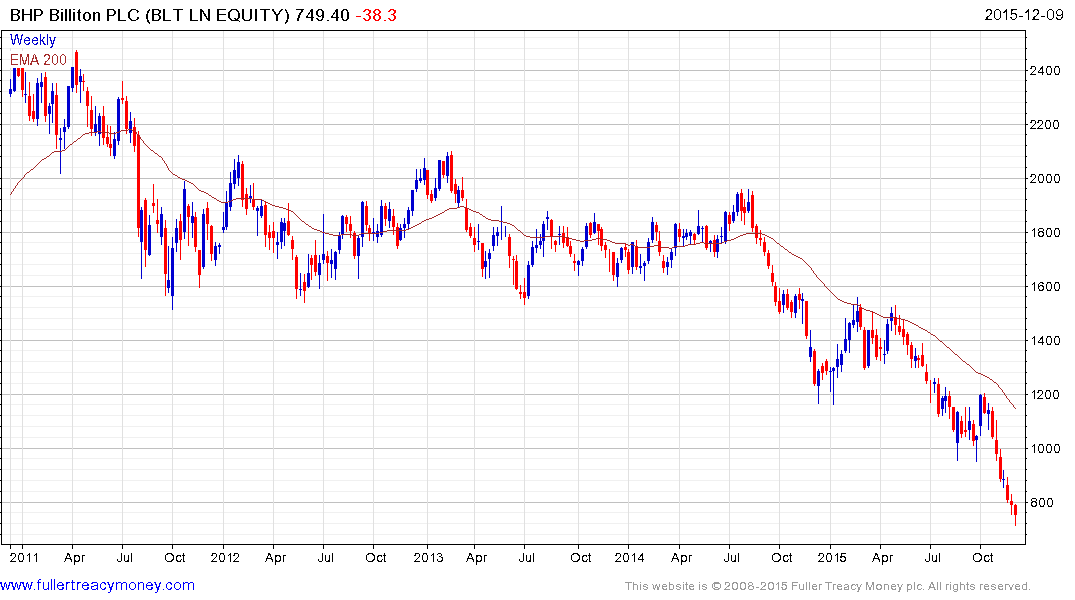Select the 800 price axis label

pyautogui.click(x=1041, y=503)
